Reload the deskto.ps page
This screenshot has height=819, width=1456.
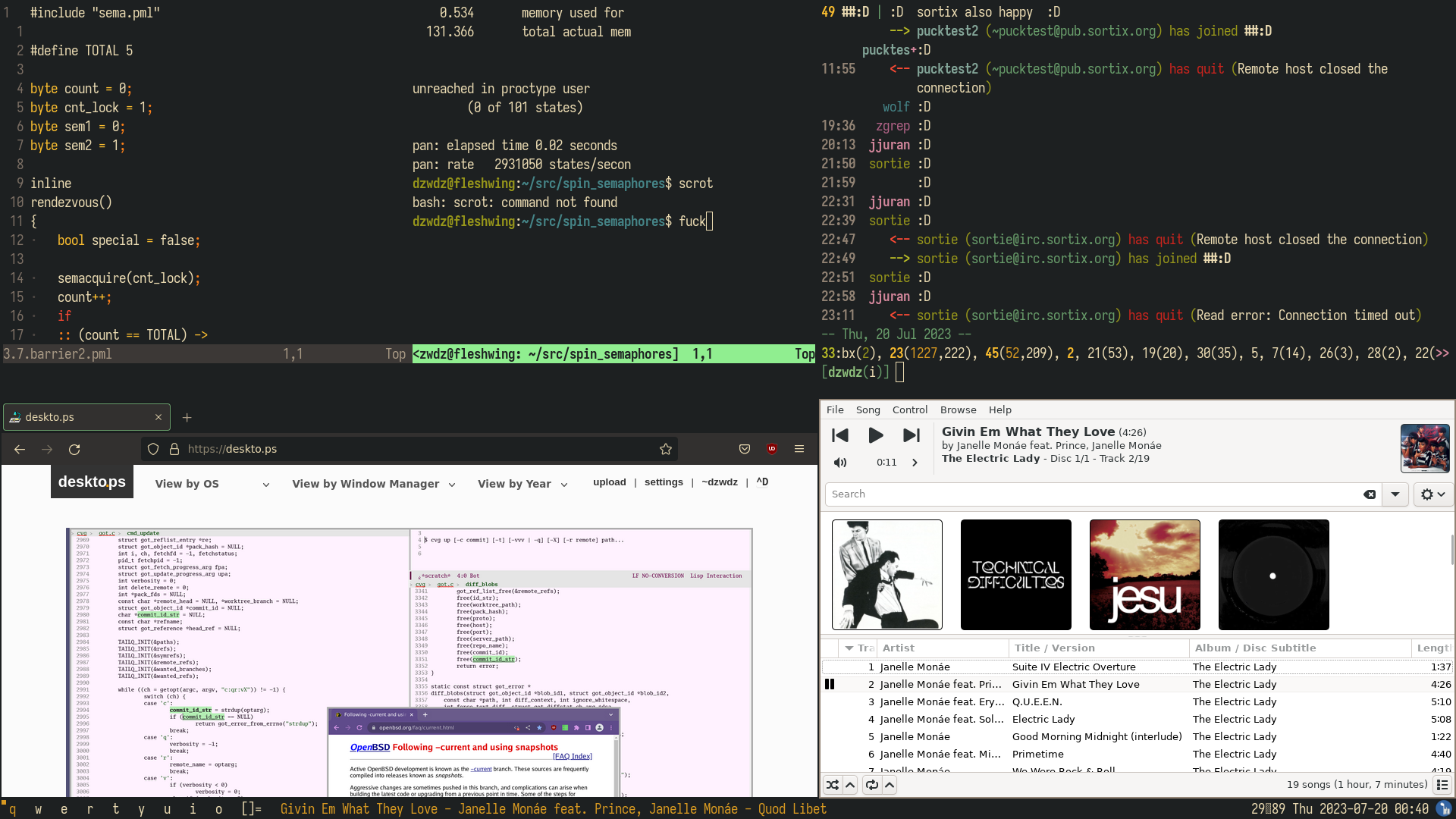click(74, 449)
